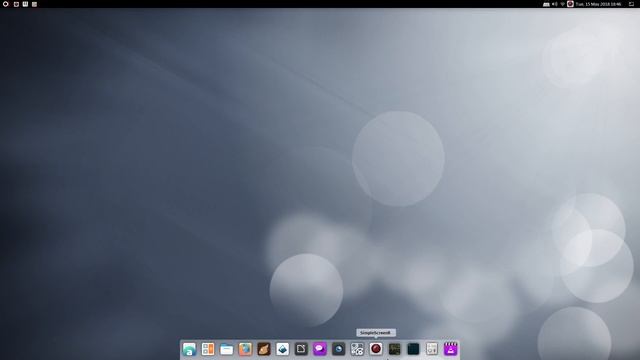Open keyboard indicator in system tray

[546, 4]
